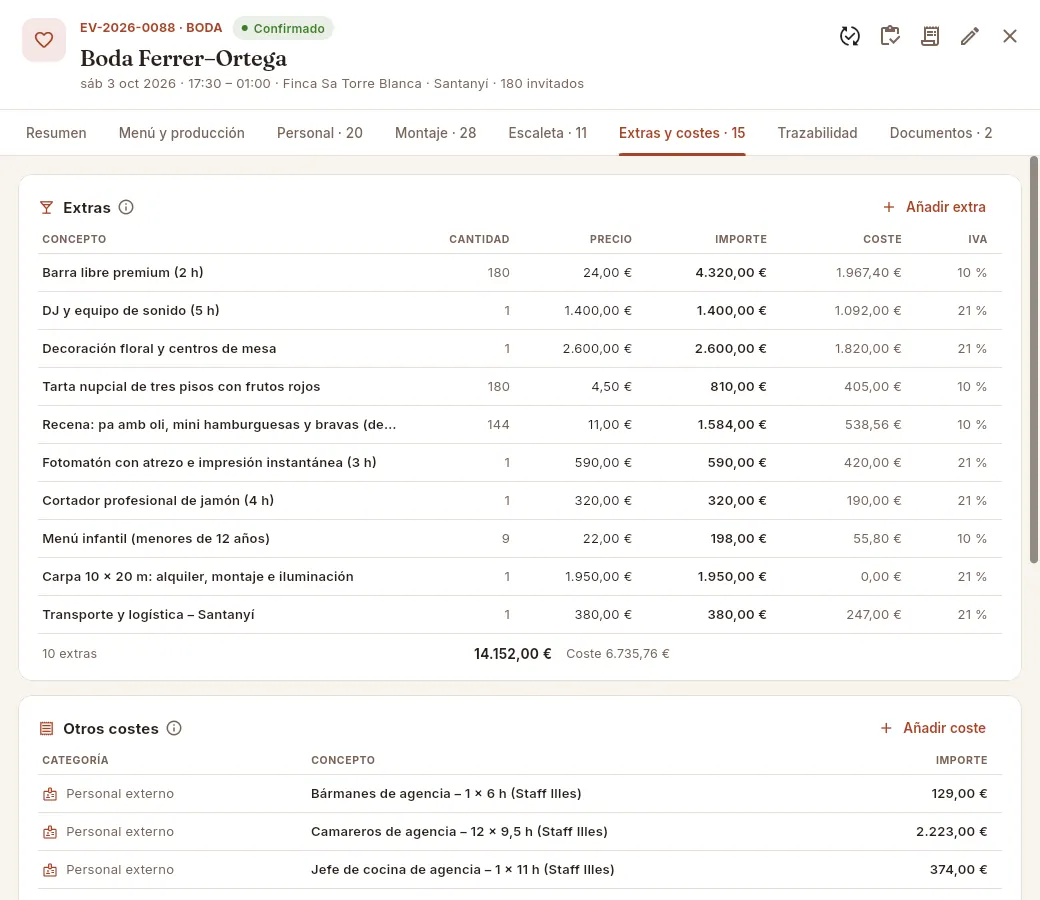The image size is (1040, 900).
Task: Open the Documentos · 2 tab
Action: 941,133
